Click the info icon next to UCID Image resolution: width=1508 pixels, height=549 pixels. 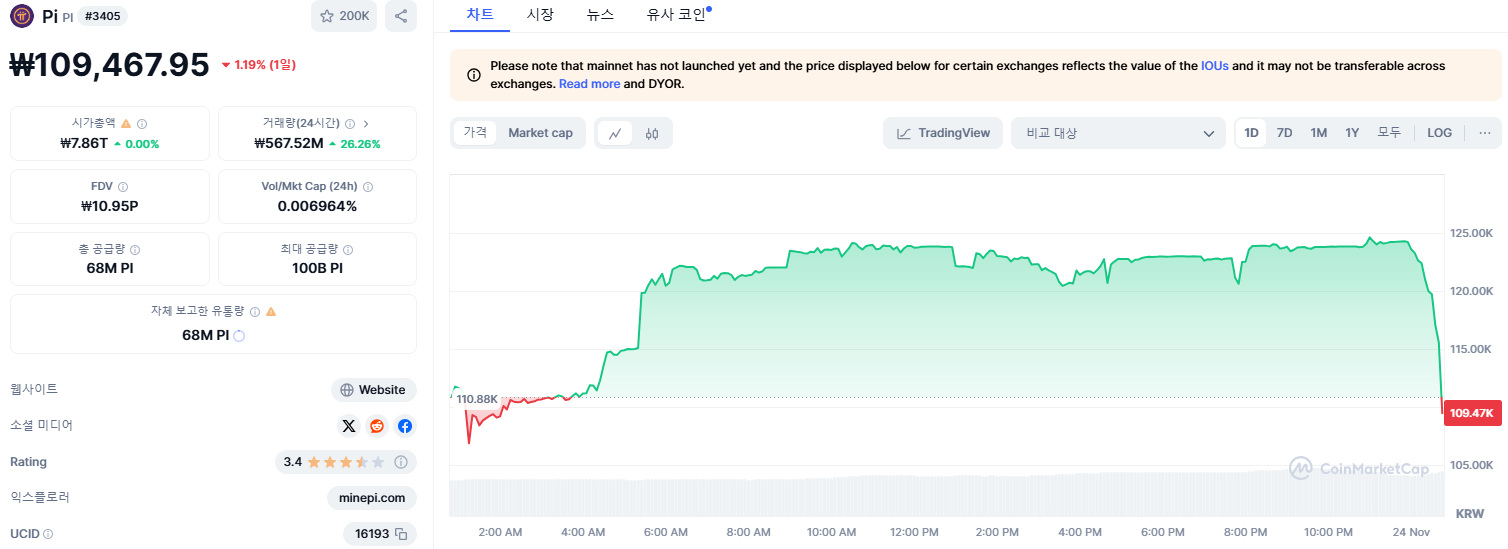tap(48, 534)
